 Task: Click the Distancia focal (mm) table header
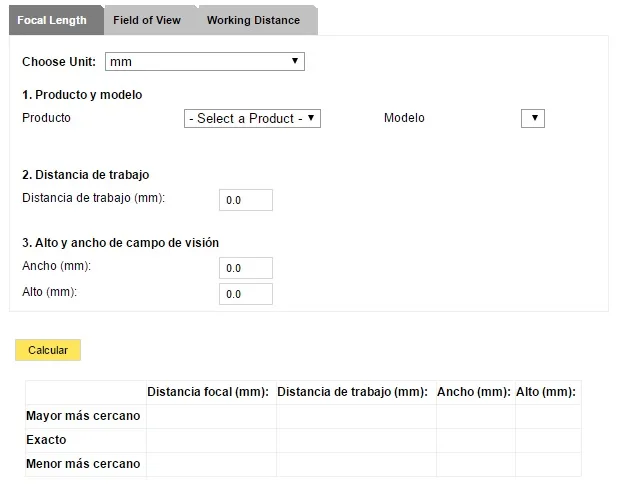click(x=208, y=392)
